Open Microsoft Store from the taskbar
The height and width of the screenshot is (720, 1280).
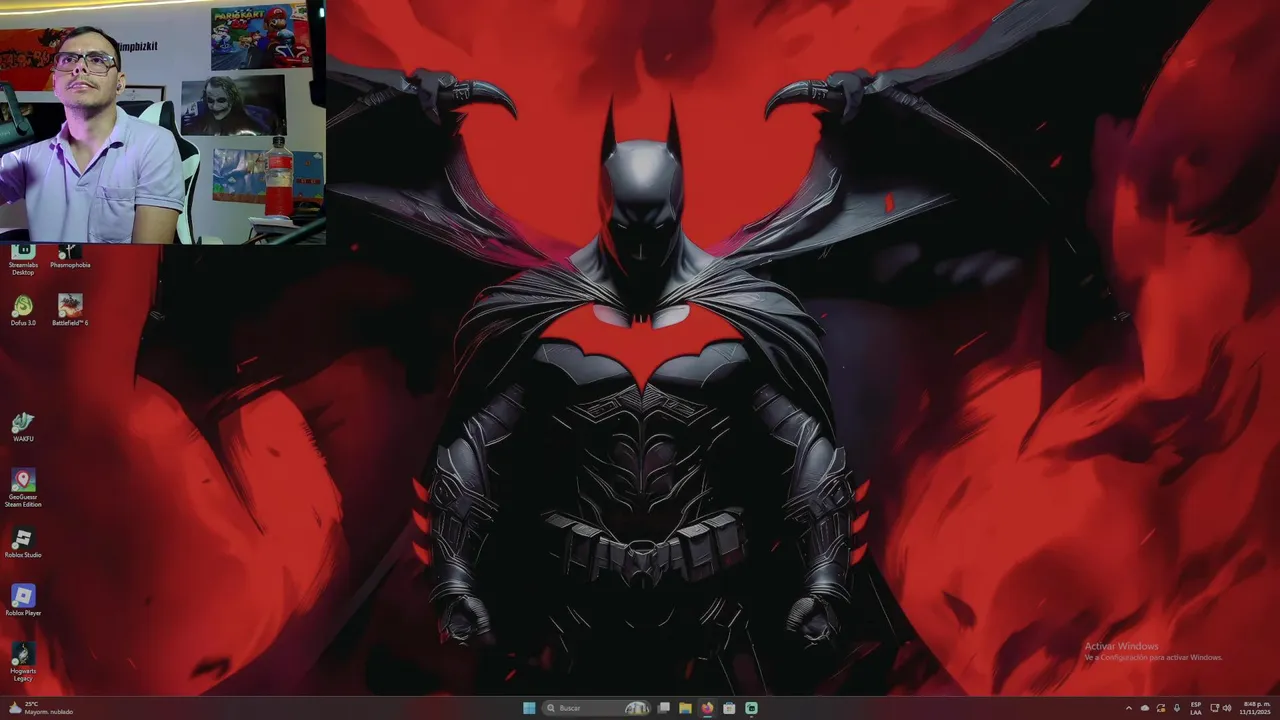729,708
